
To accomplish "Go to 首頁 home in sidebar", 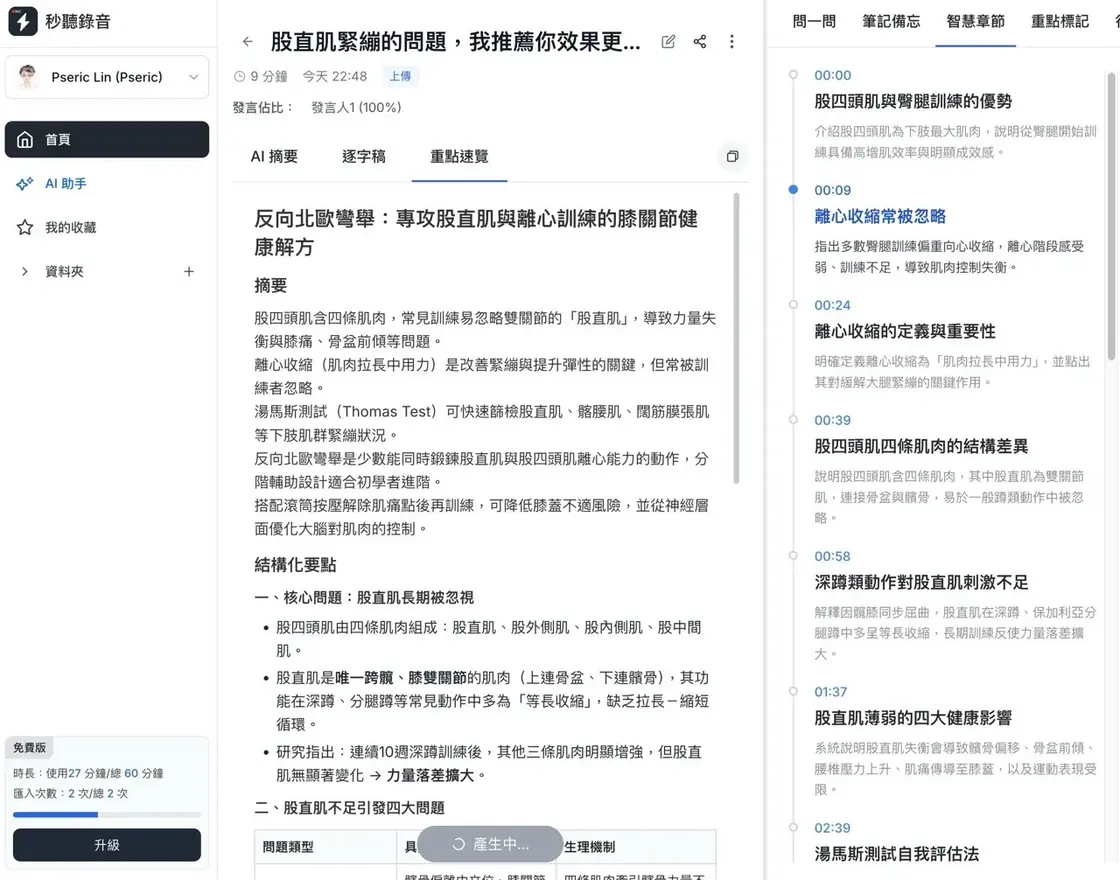I will click(107, 139).
